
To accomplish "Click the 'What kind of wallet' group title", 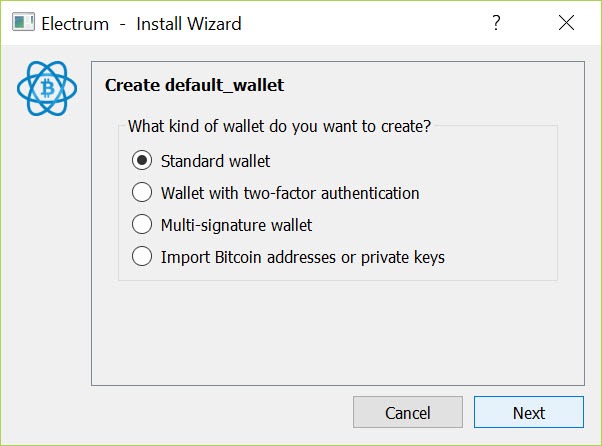I will click(x=280, y=126).
